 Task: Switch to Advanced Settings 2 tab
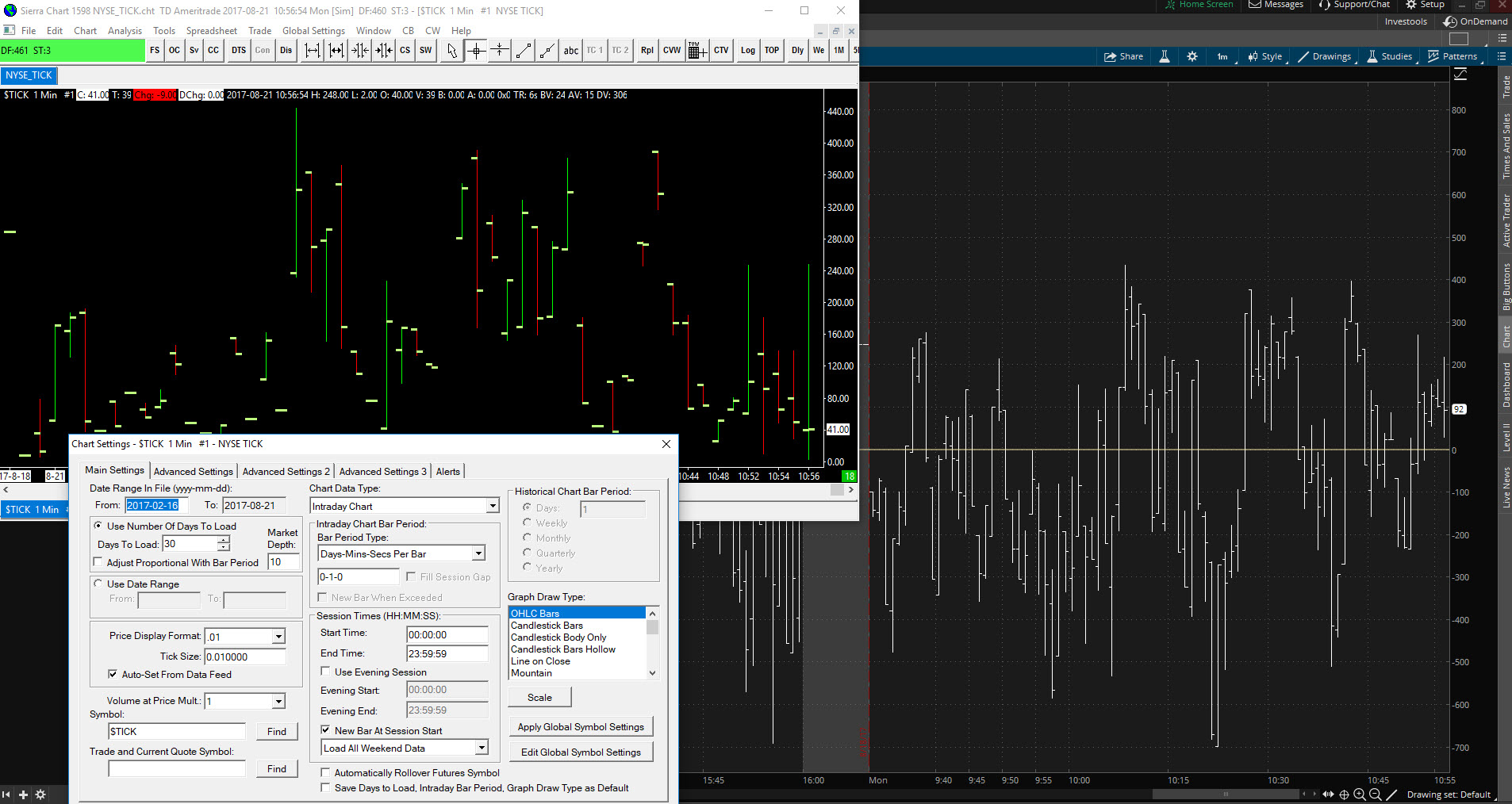[x=286, y=471]
